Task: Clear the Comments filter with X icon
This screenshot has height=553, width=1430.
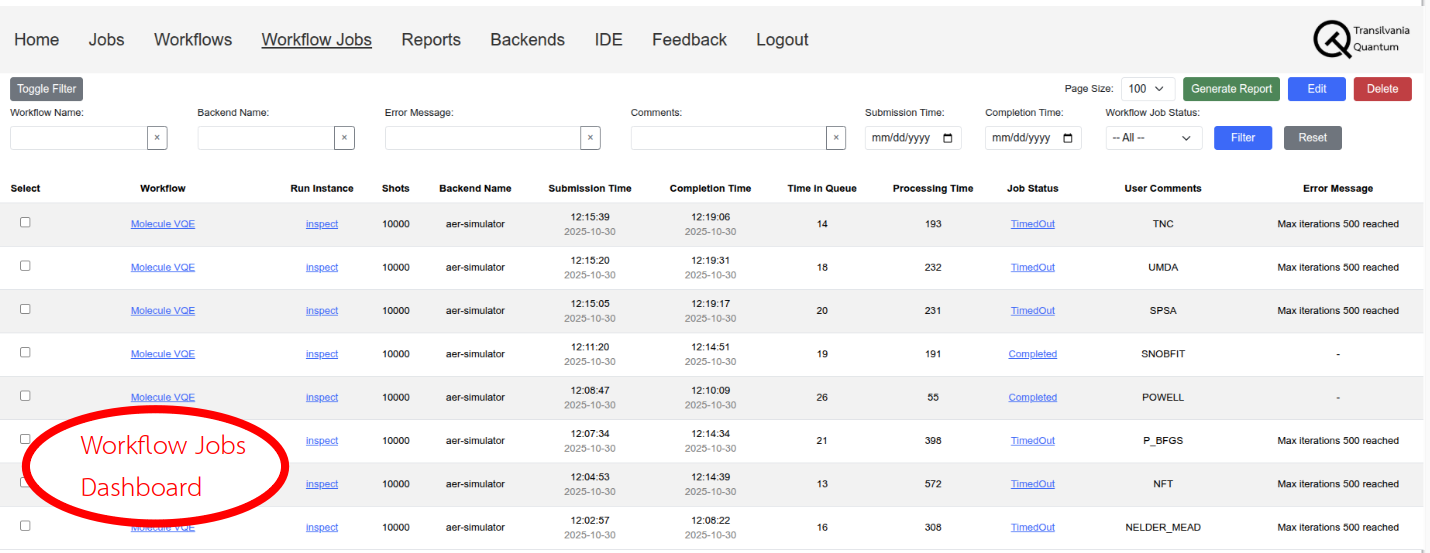Action: (836, 138)
